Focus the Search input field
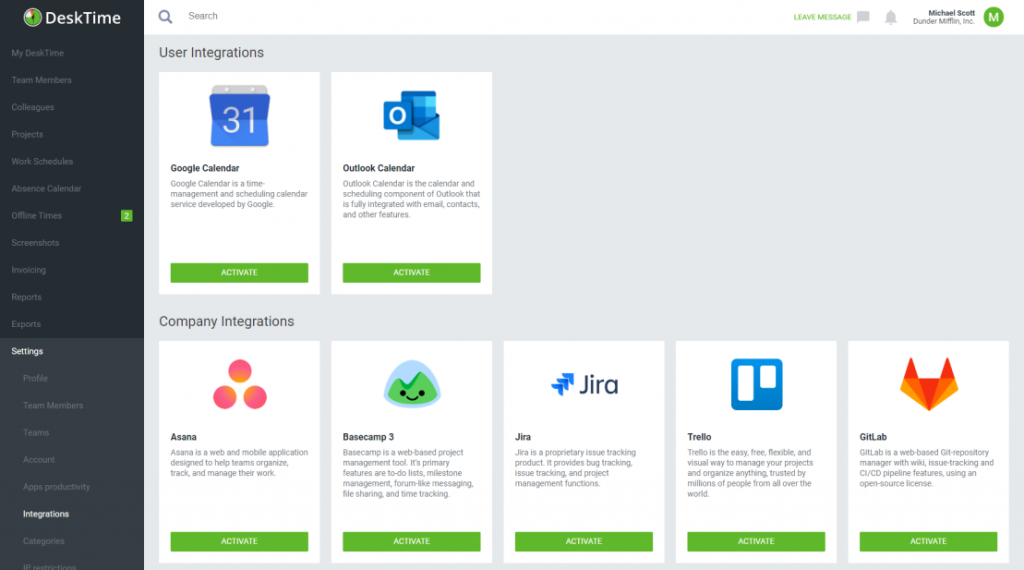 click(203, 16)
